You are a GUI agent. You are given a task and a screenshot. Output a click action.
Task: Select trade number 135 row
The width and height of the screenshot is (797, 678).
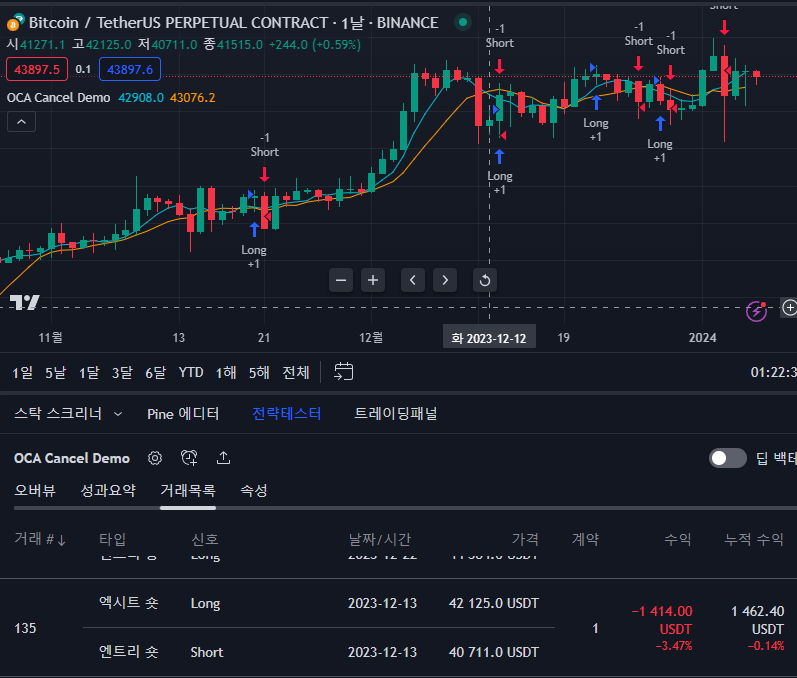398,628
